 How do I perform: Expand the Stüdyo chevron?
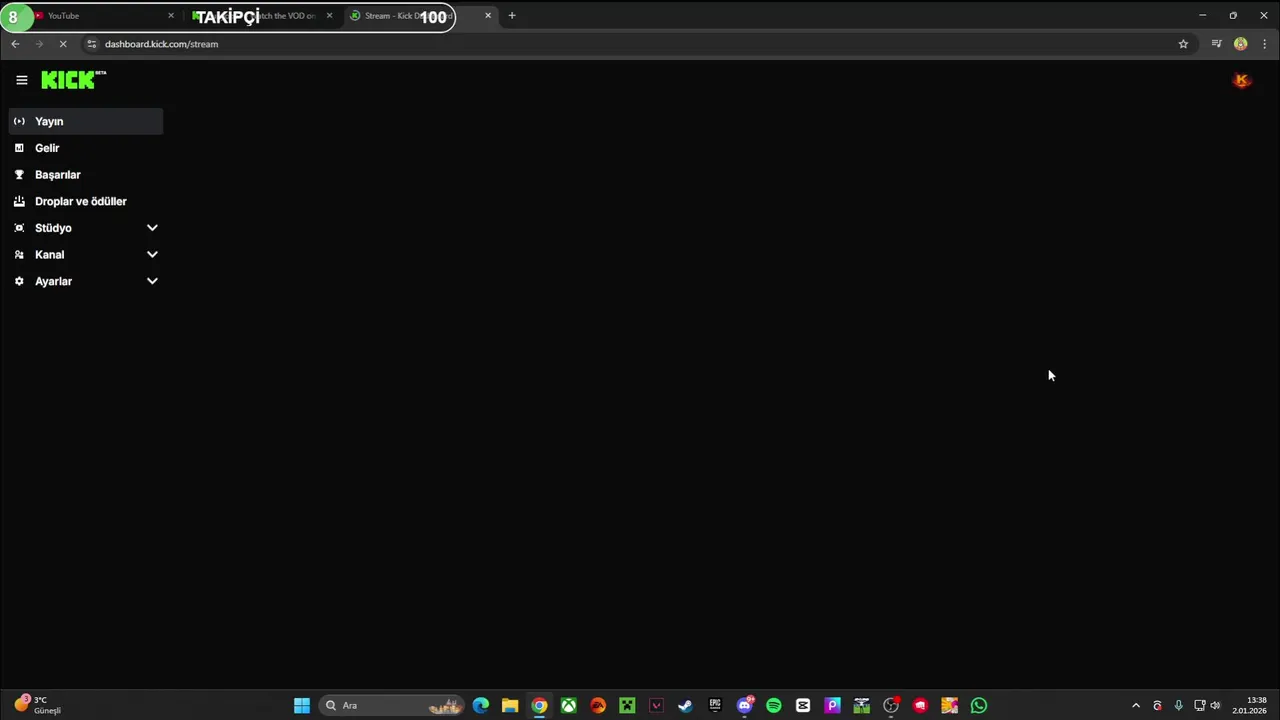tap(152, 228)
